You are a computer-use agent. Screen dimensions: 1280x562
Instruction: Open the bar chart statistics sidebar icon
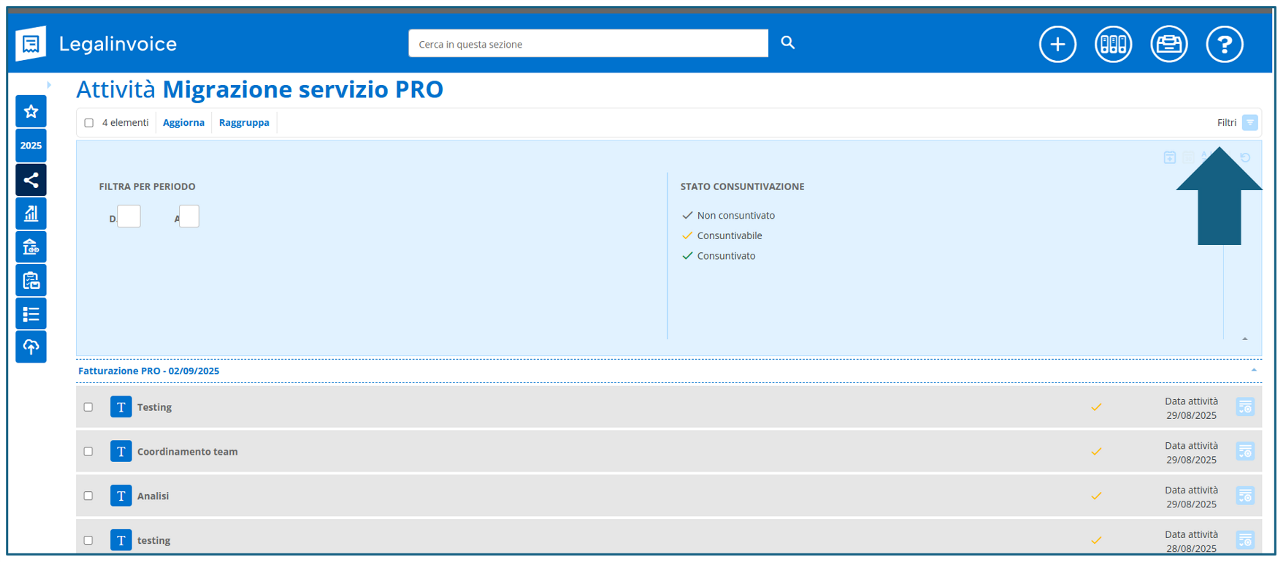[x=31, y=213]
